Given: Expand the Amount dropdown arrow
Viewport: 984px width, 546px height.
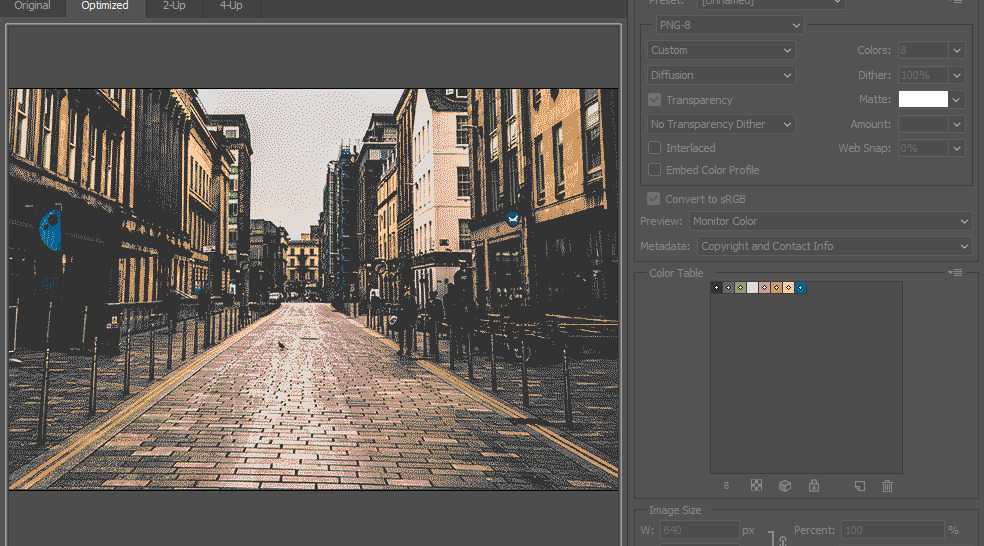Looking at the screenshot, I should coord(956,124).
